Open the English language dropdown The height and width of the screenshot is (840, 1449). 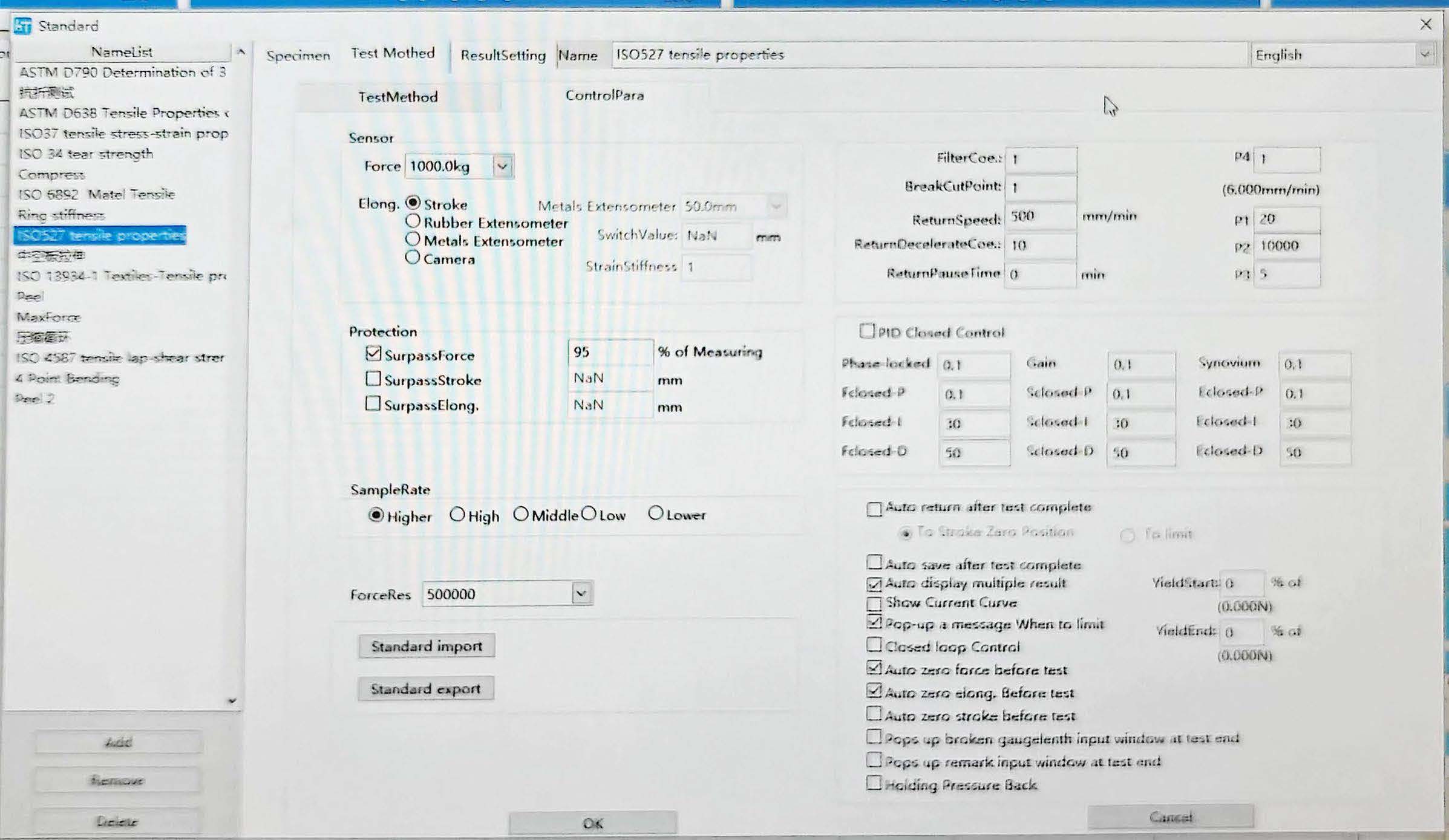(x=1424, y=54)
